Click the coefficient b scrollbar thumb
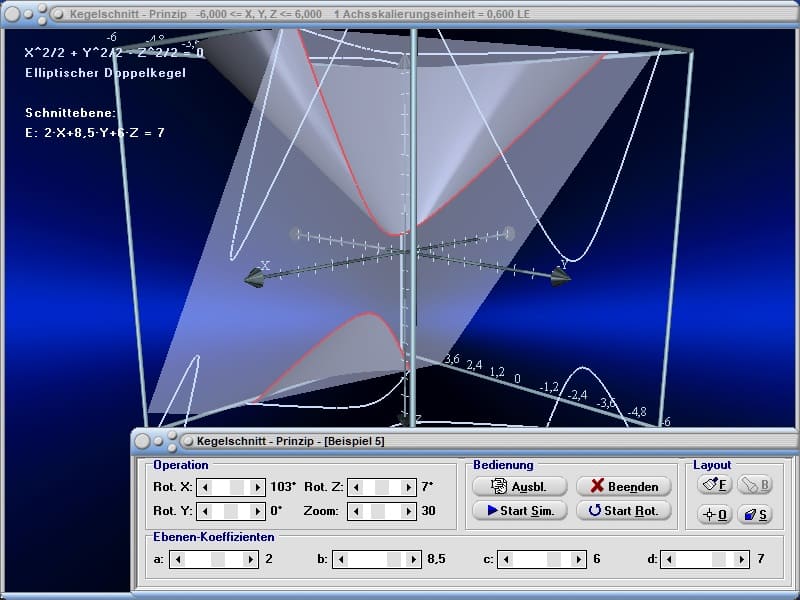The image size is (800, 600). click(x=394, y=559)
